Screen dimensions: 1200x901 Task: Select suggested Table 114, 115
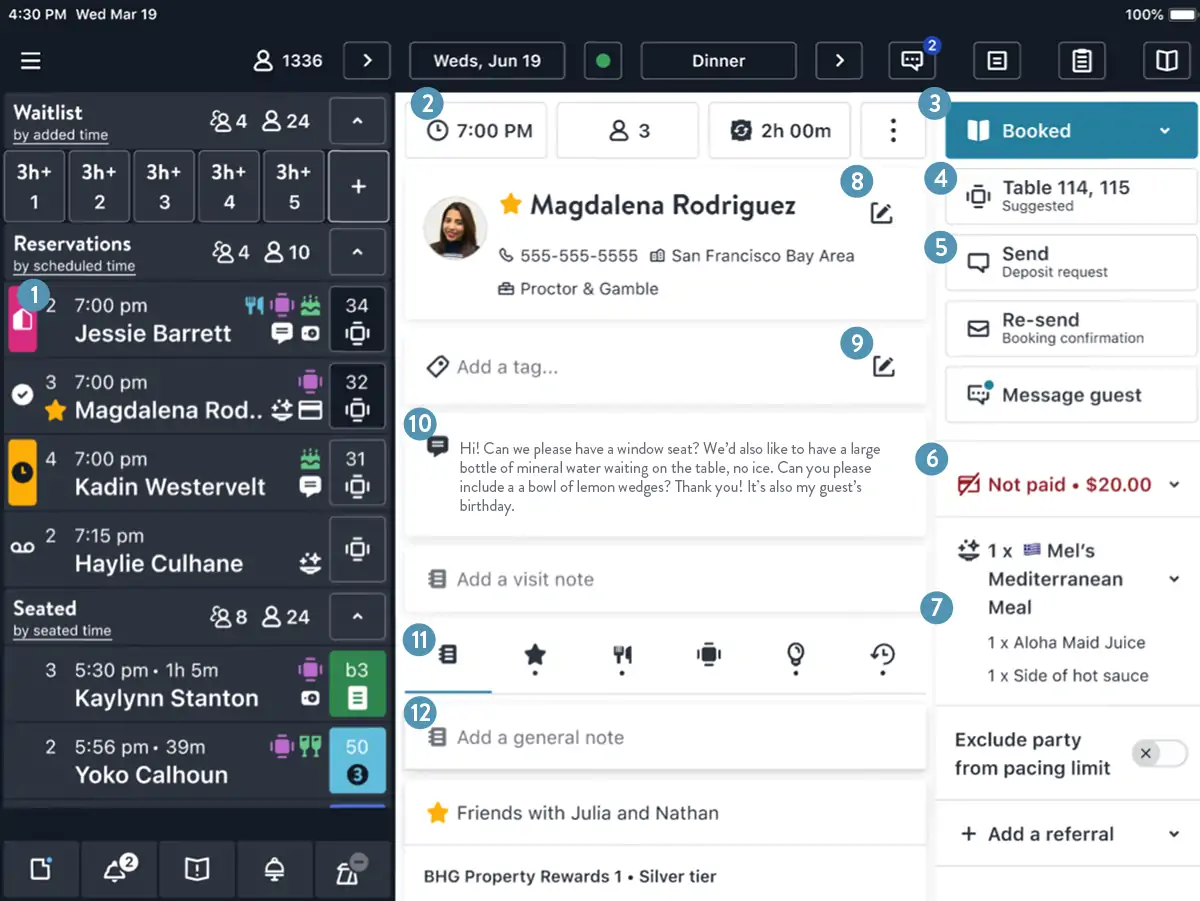(1071, 196)
